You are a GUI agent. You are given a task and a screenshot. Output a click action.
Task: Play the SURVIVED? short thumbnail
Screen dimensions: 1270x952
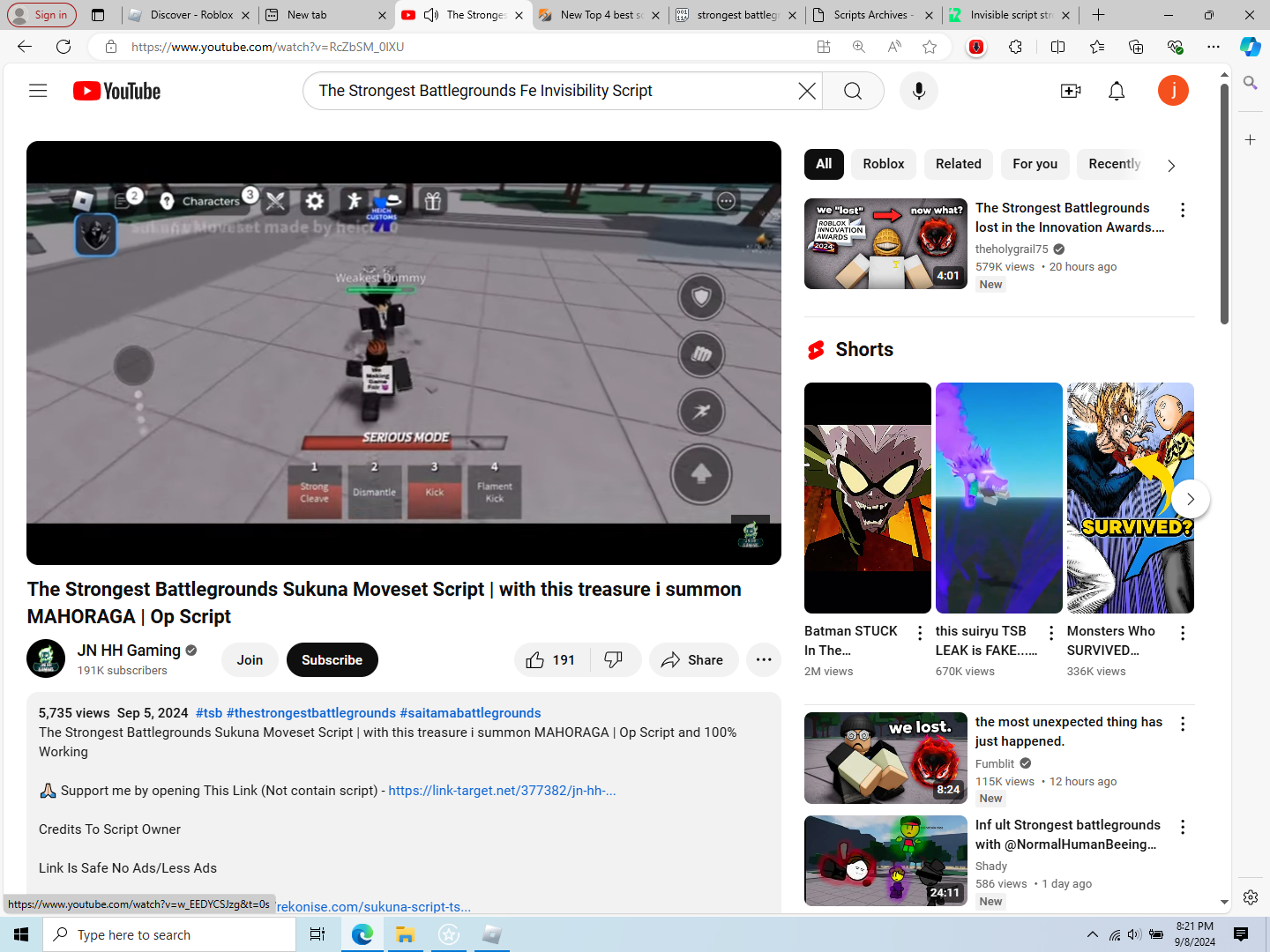coord(1130,498)
